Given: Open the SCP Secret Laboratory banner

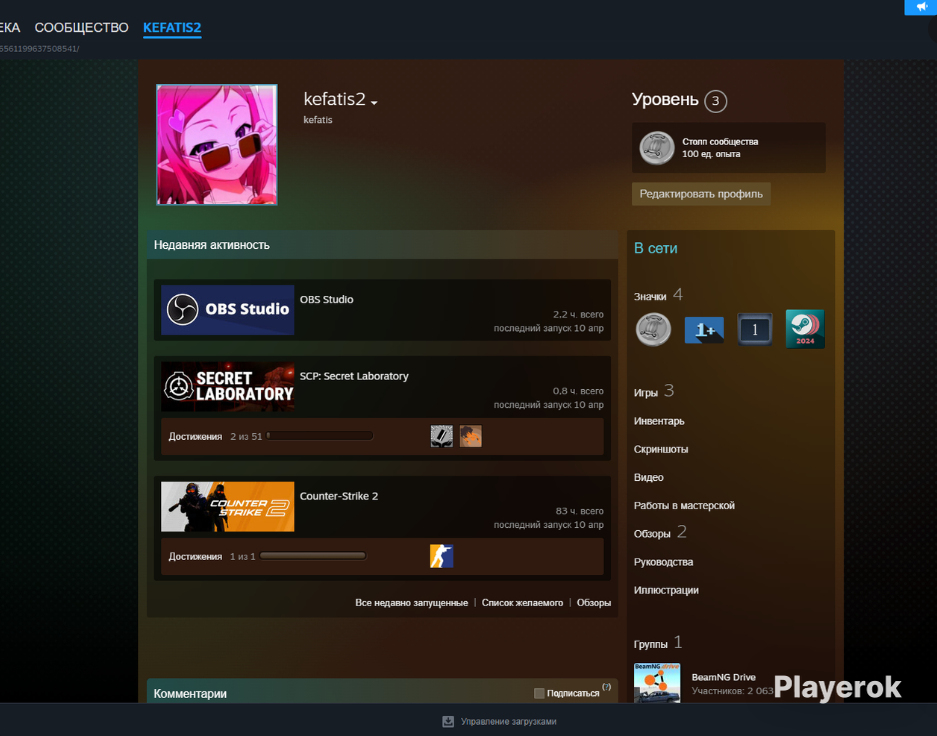Looking at the screenshot, I should tap(228, 387).
